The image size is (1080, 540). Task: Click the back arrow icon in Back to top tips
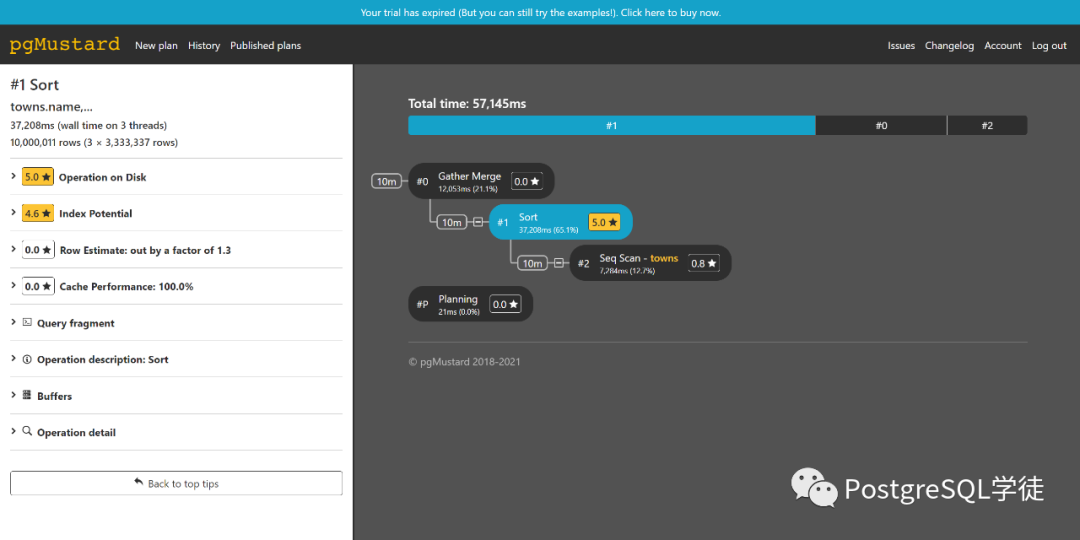(x=138, y=482)
